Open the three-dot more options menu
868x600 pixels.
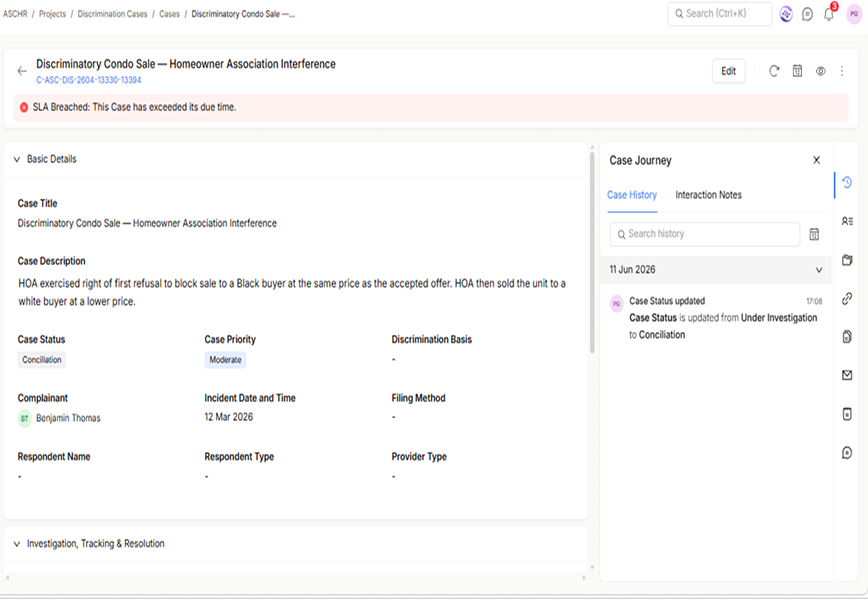point(842,71)
